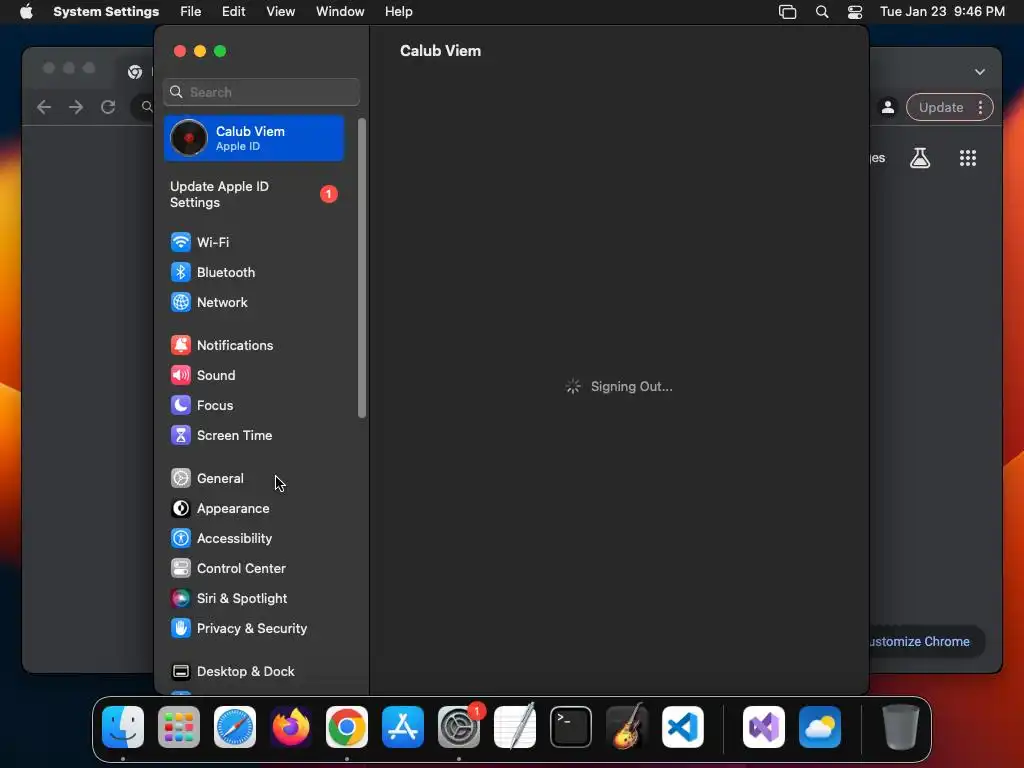Image resolution: width=1024 pixels, height=768 pixels.
Task: Open Control Center in menu bar
Action: (x=855, y=12)
